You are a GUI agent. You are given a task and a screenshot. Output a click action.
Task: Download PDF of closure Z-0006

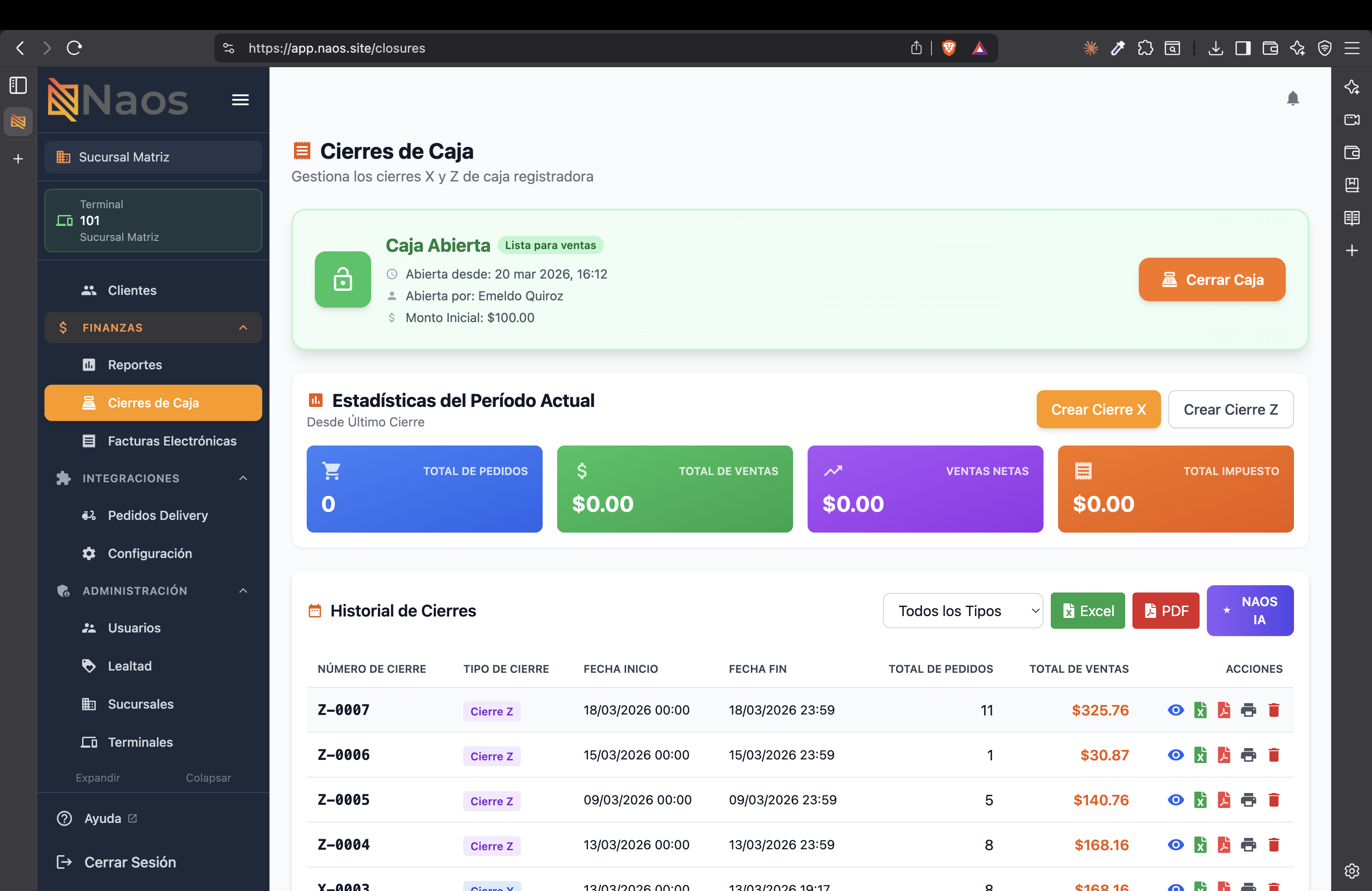1224,754
